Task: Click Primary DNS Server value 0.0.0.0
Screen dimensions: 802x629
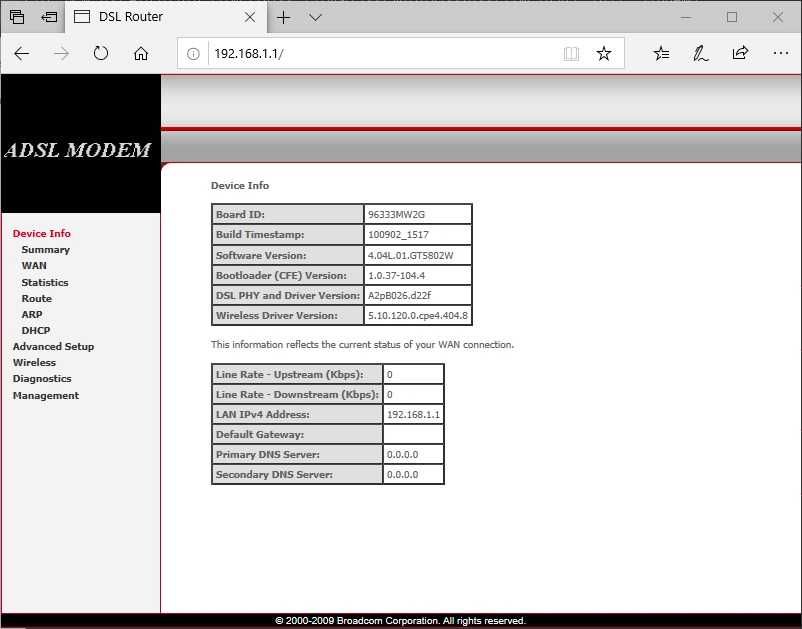Action: click(403, 454)
